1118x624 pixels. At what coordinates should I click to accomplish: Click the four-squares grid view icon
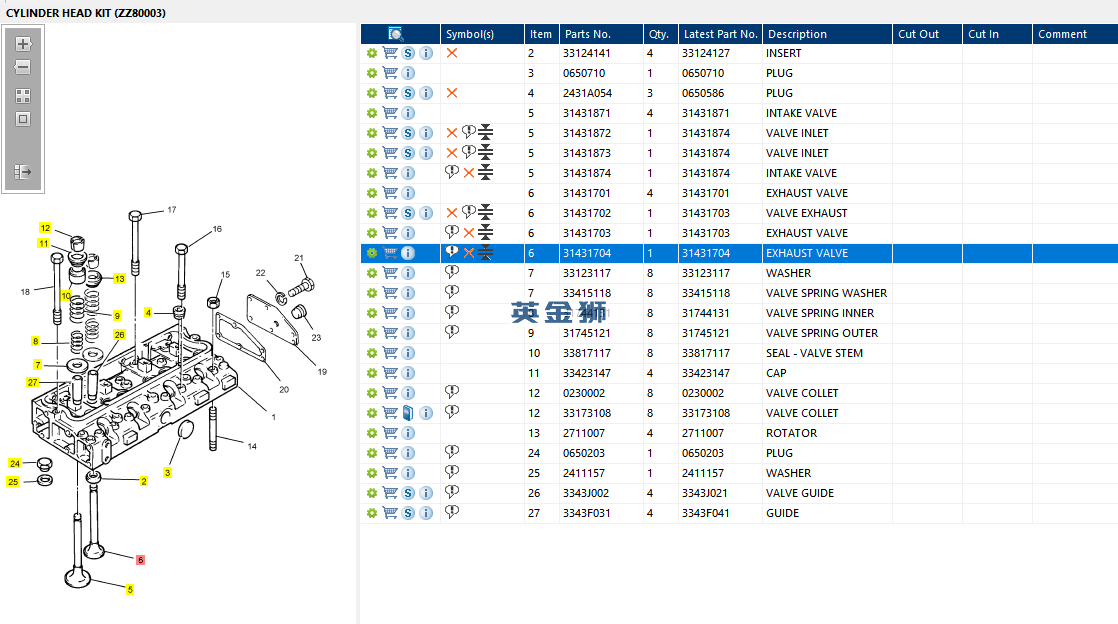pyautogui.click(x=23, y=96)
